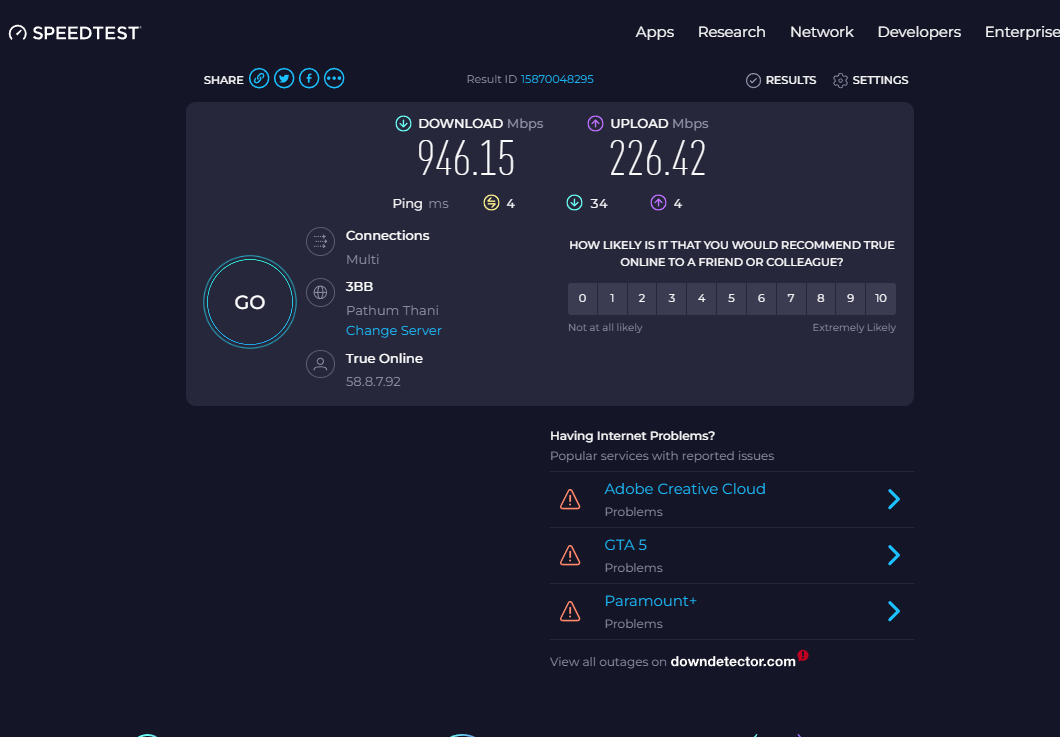Click the user icon beside True Online
This screenshot has width=1060, height=737.
[x=320, y=364]
